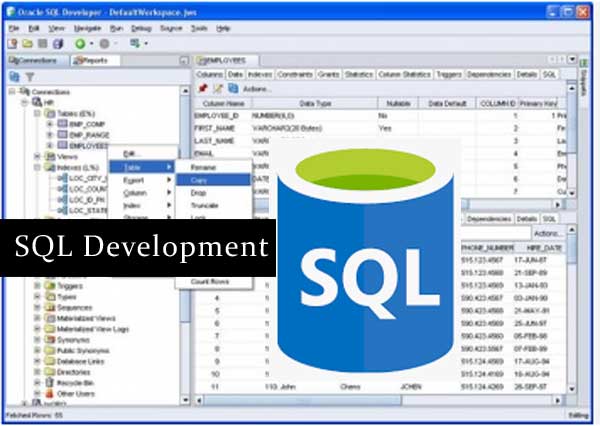The height and width of the screenshot is (426, 600).
Task: Expand the Materialized Views node
Action: point(38,318)
